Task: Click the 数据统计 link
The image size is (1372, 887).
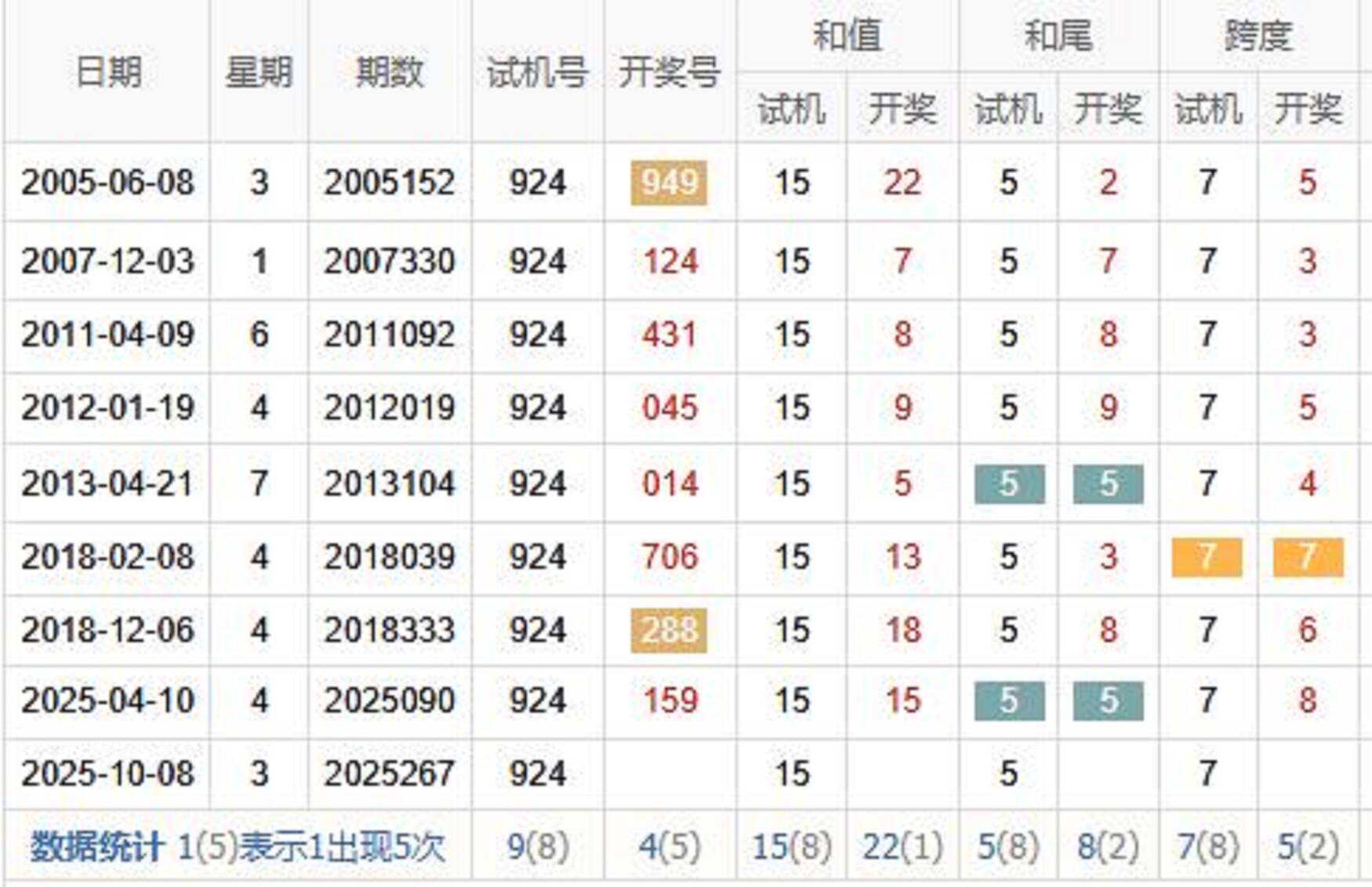Action: click(x=97, y=846)
